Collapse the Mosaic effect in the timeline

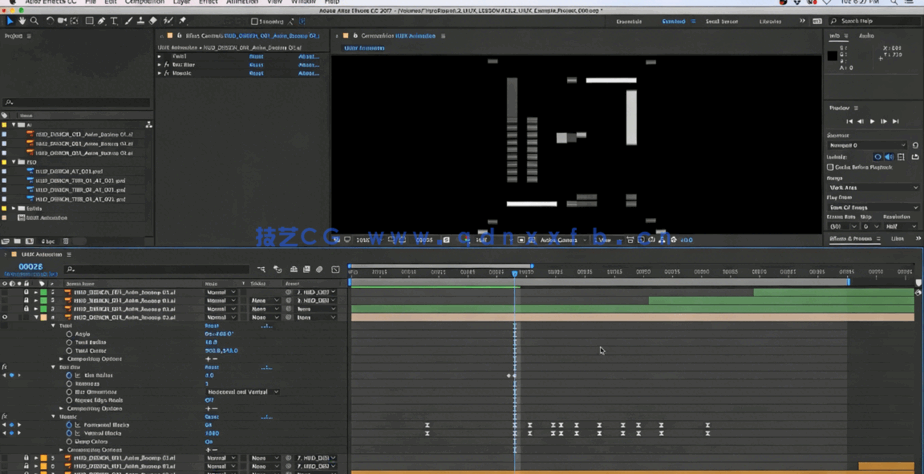54,417
